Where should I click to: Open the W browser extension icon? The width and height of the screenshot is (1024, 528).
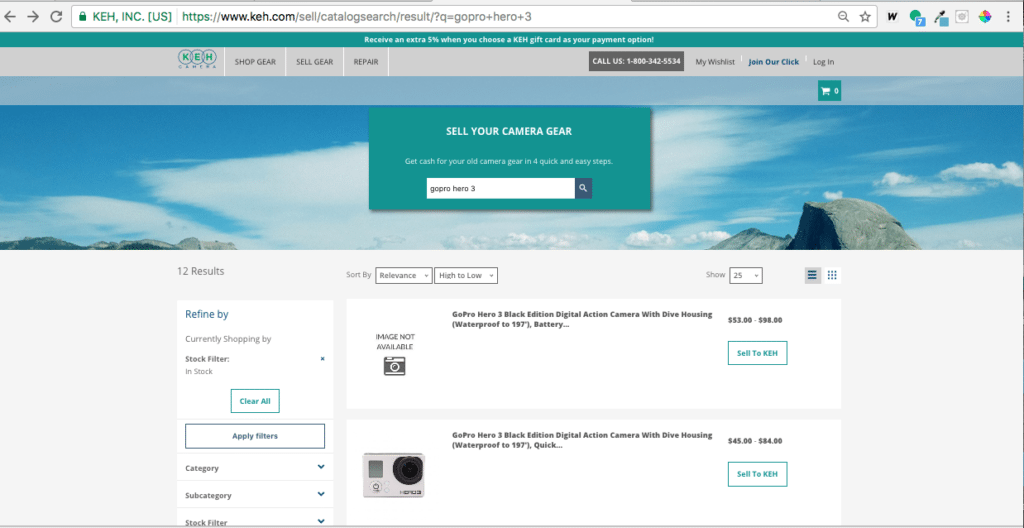pyautogui.click(x=892, y=17)
